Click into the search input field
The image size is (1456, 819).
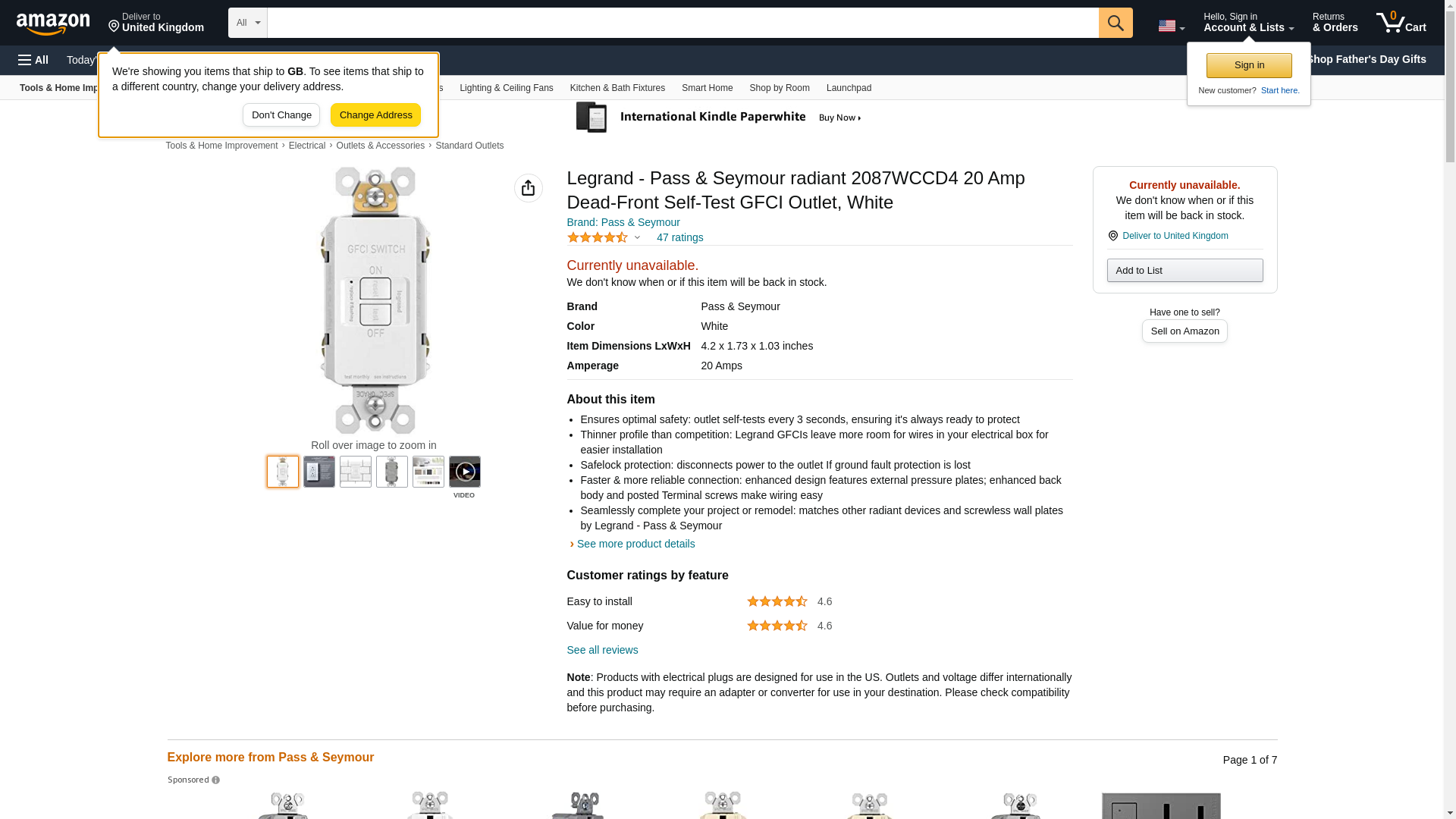point(682,23)
